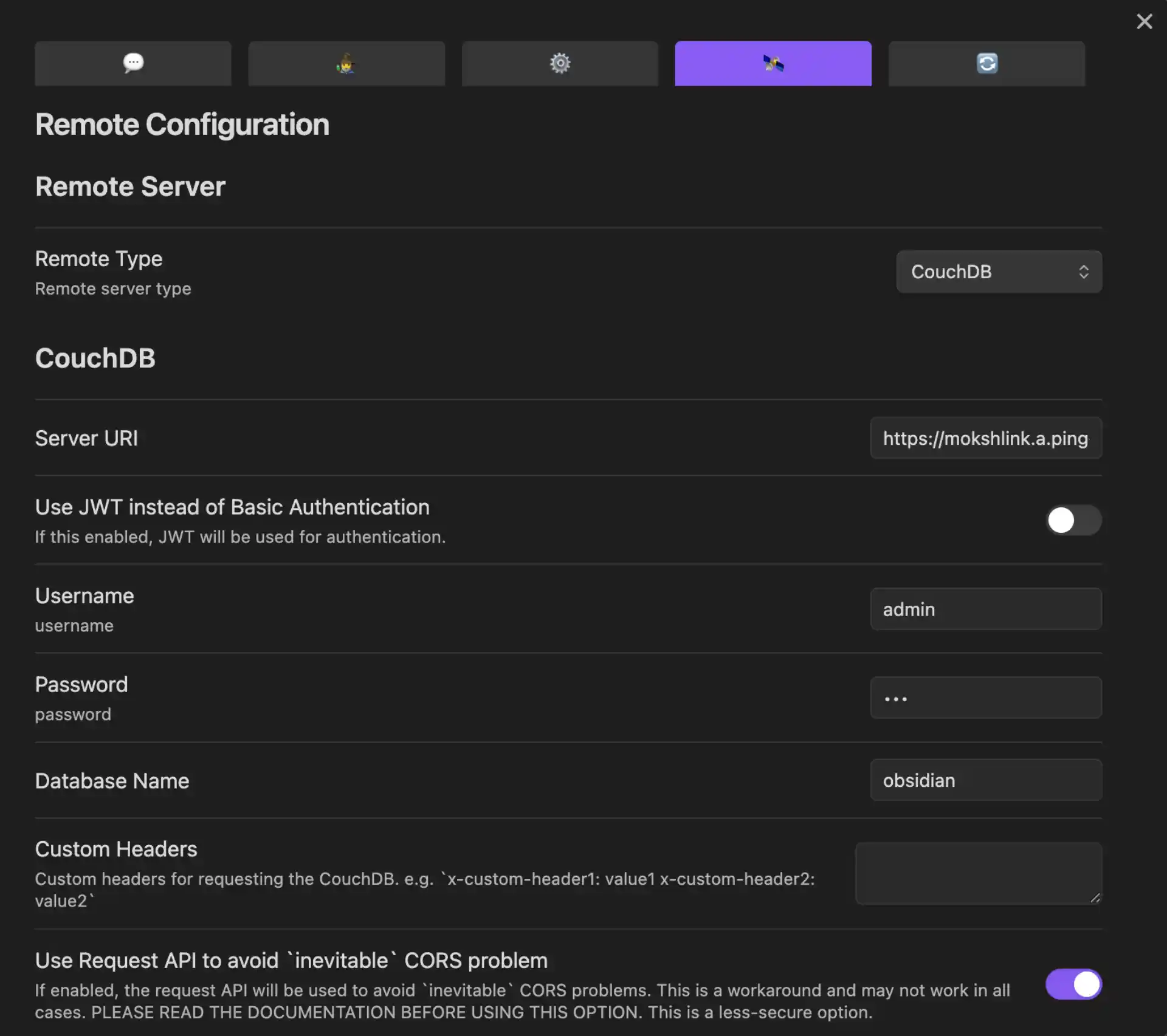Image resolution: width=1167 pixels, height=1036 pixels.
Task: Open the wizard setup tab
Action: coord(346,63)
